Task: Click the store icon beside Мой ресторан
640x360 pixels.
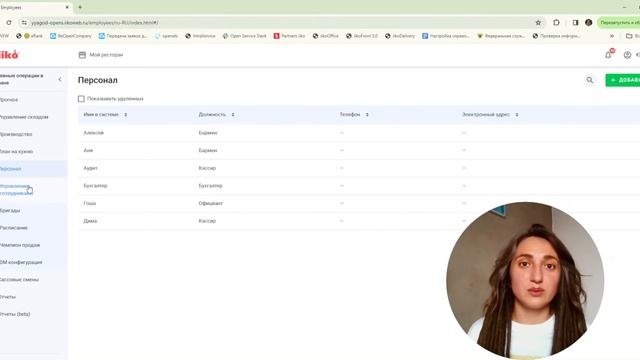Action: [82, 55]
